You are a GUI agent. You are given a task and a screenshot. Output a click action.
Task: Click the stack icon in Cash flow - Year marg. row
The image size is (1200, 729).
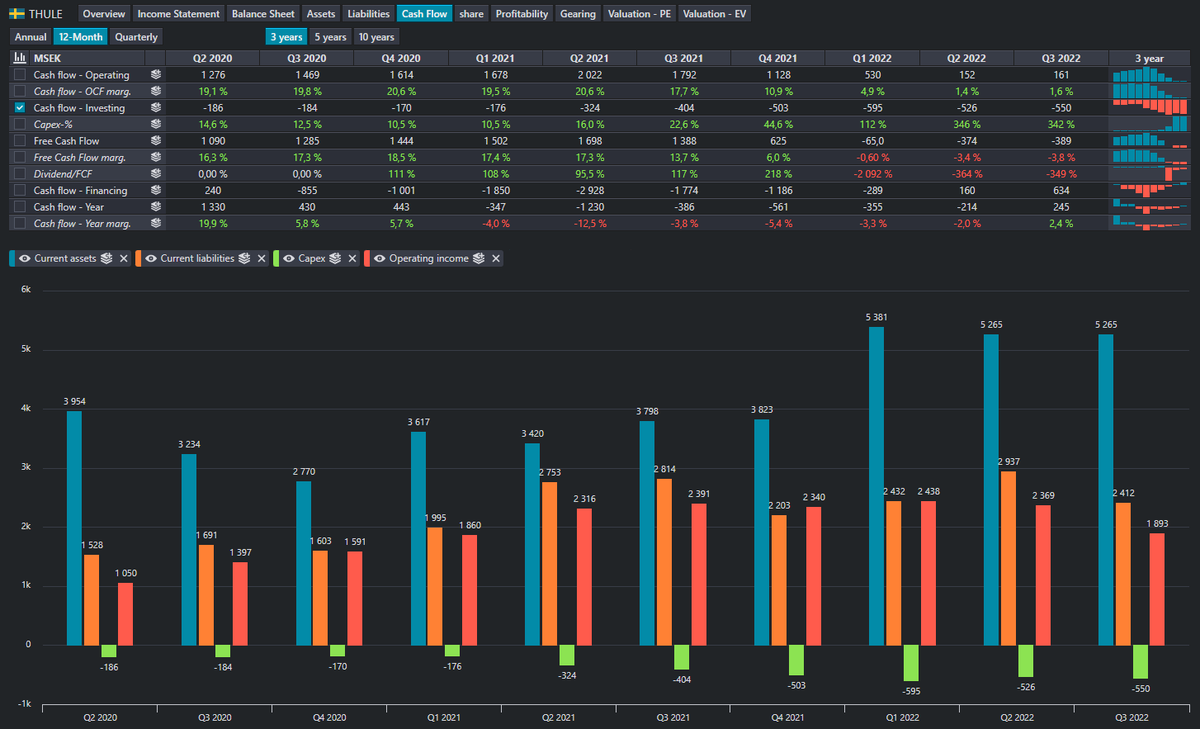coord(156,223)
